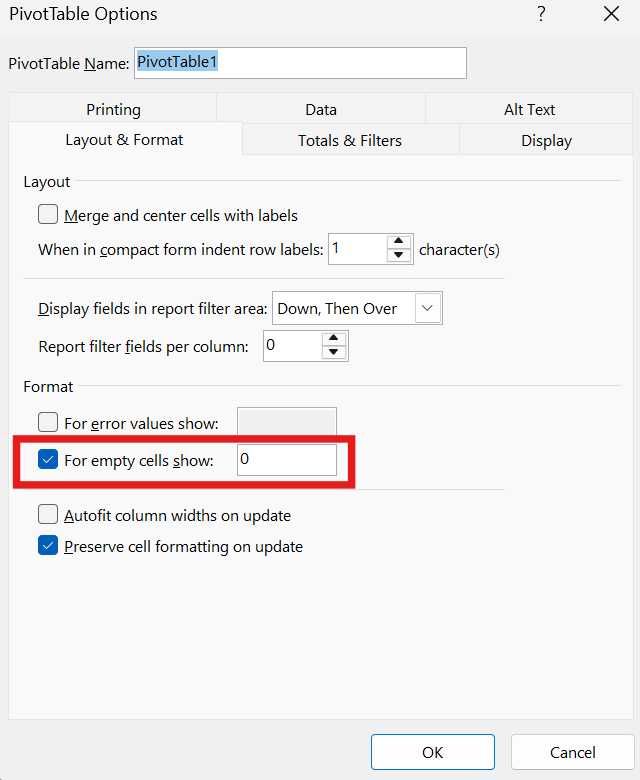Open the Totals & Filters tab

point(350,141)
